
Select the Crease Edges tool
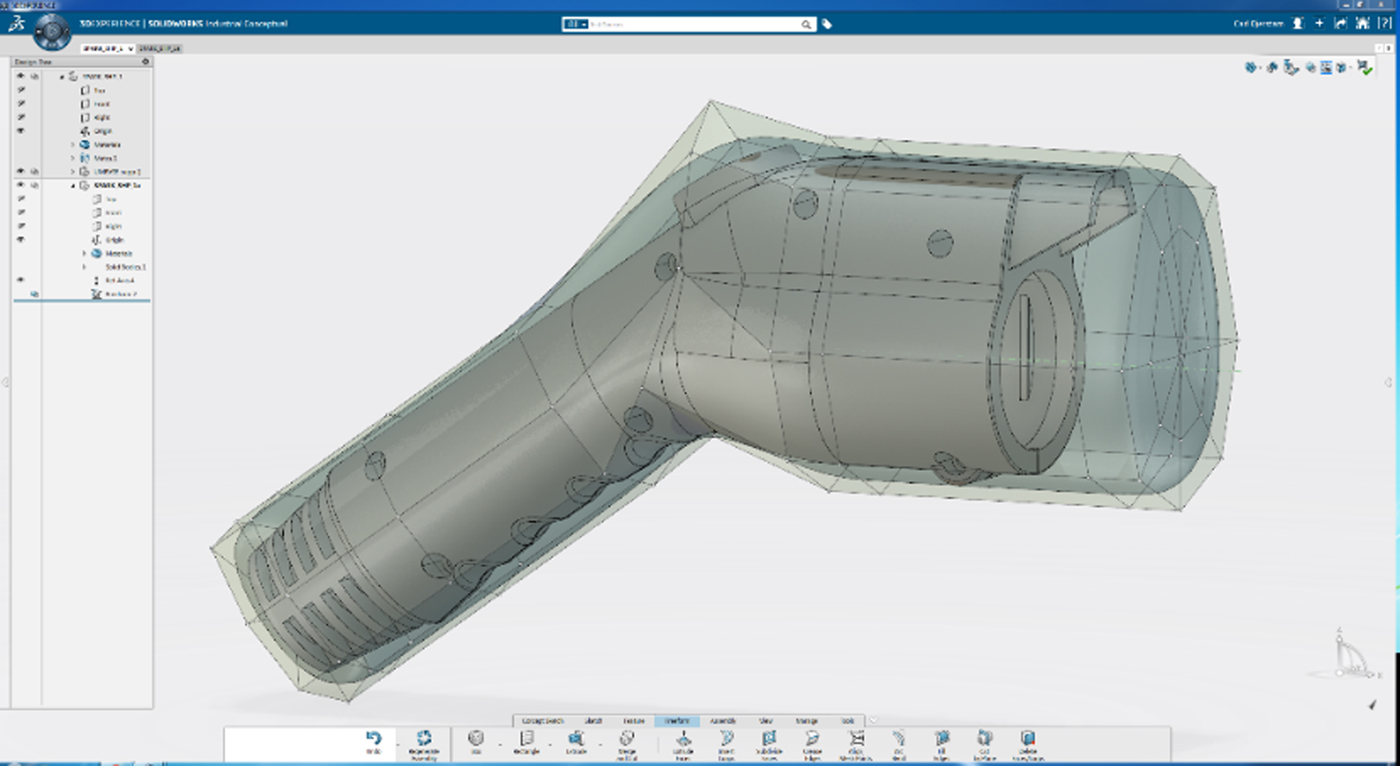coord(812,739)
